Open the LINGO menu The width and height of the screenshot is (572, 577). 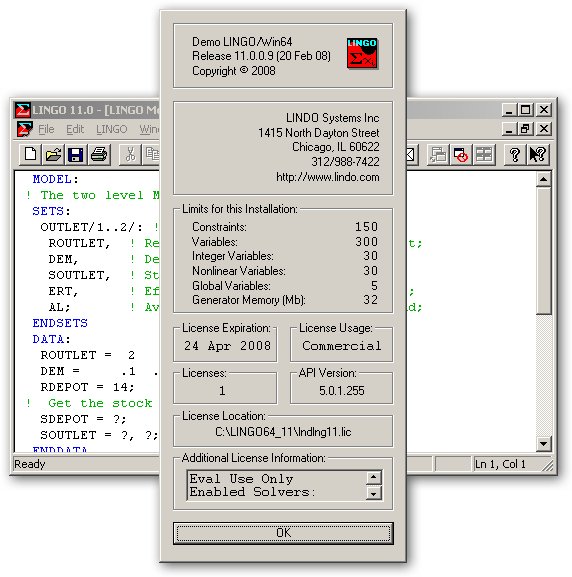click(x=112, y=129)
